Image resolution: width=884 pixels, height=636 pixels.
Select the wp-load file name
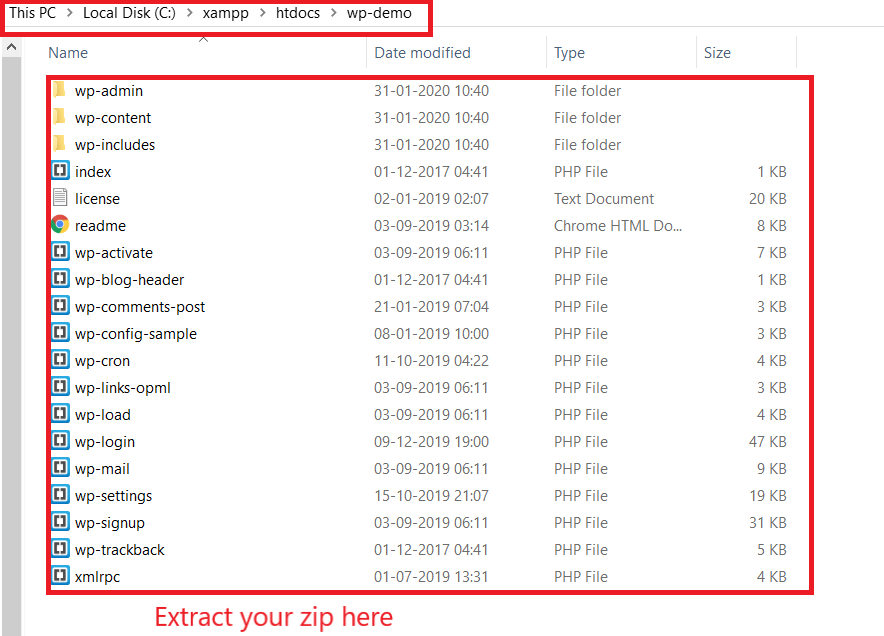[103, 416]
